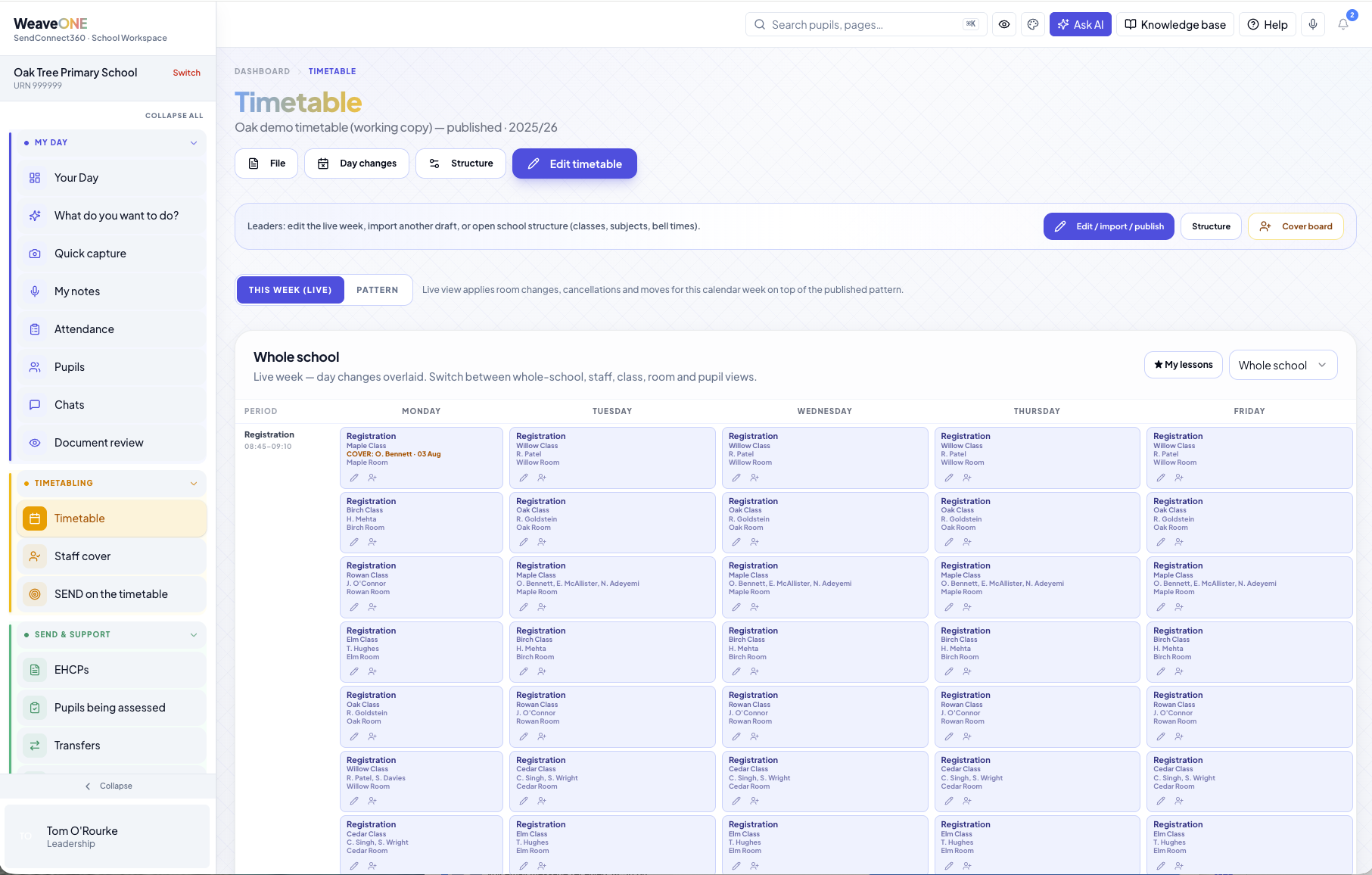Click the Your Day grid icon
This screenshot has width=1372, height=875.
pyautogui.click(x=35, y=178)
